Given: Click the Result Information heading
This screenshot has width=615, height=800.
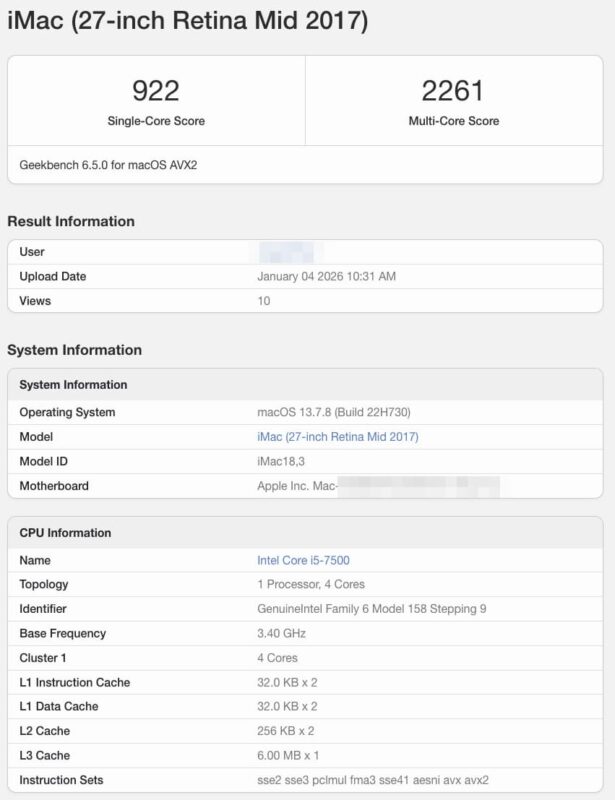Looking at the screenshot, I should coord(71,222).
